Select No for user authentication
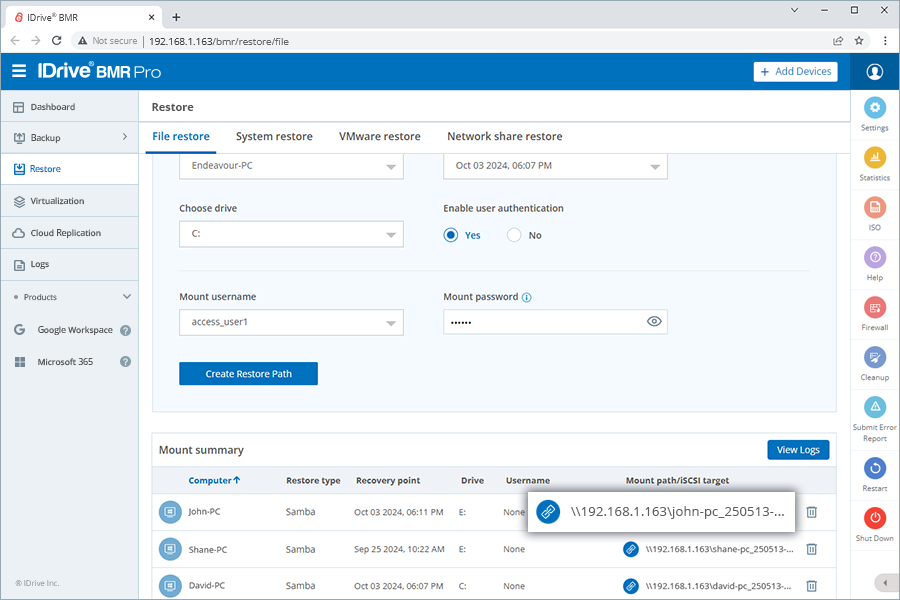 click(x=514, y=235)
